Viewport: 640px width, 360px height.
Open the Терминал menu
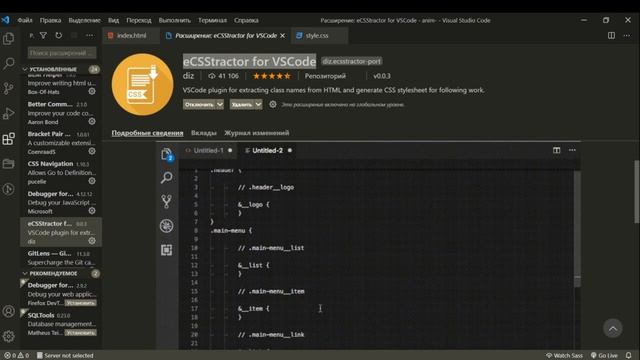click(212, 20)
